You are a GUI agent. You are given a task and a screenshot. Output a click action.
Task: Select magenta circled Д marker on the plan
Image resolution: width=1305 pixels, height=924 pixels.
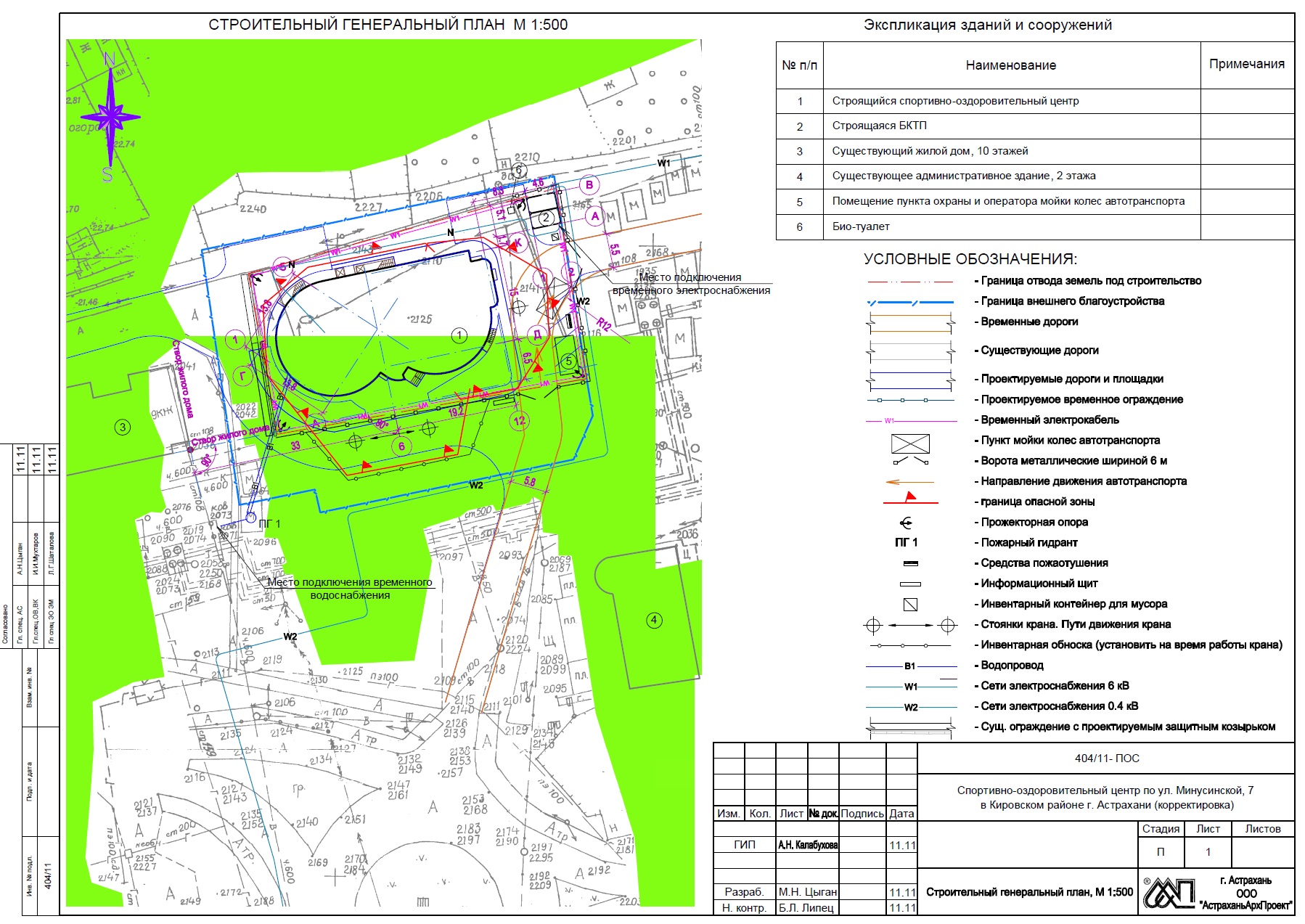pos(537,334)
